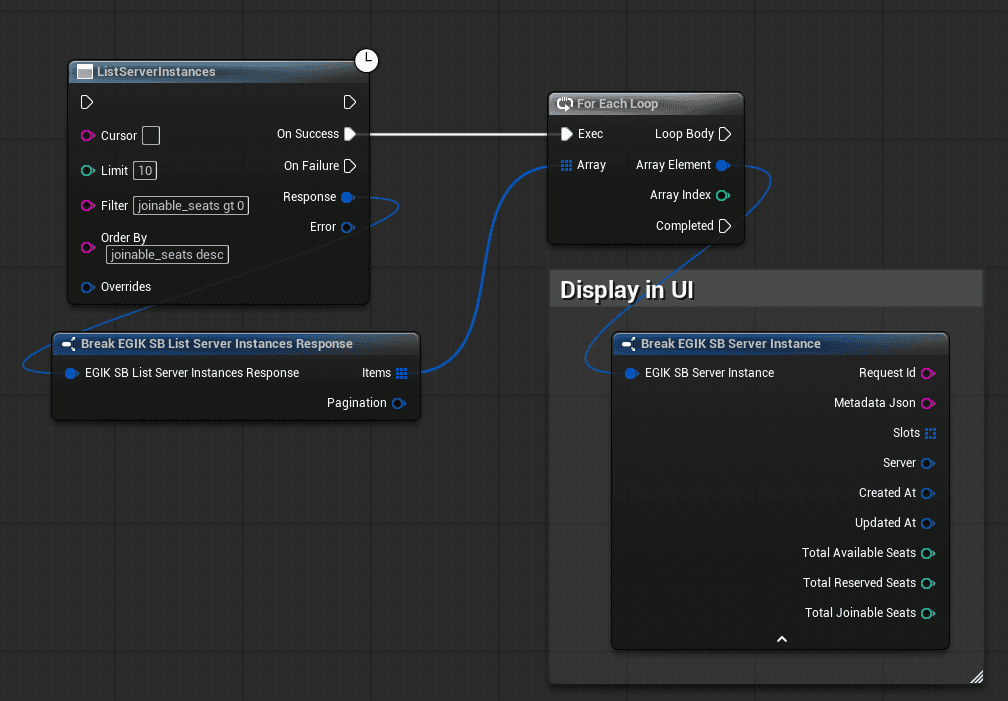Edit the Order By field joinable_seats desc
The image size is (1008, 701).
(166, 254)
